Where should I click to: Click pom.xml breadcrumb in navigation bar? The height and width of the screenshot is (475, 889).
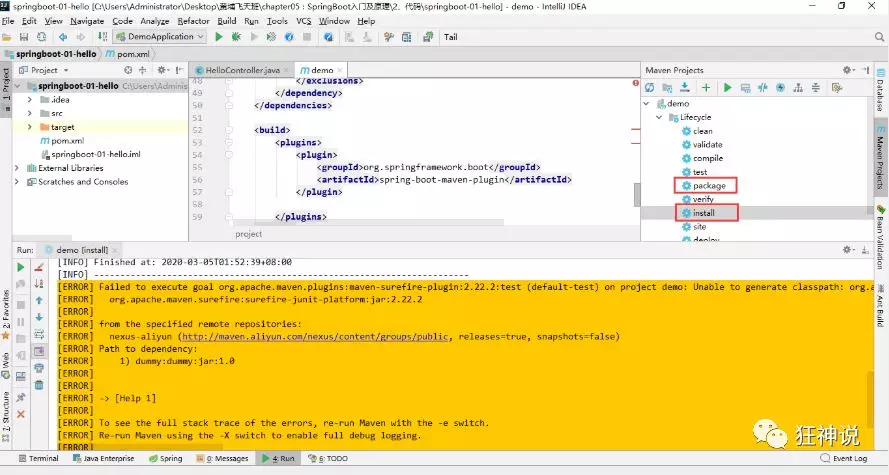pos(128,54)
